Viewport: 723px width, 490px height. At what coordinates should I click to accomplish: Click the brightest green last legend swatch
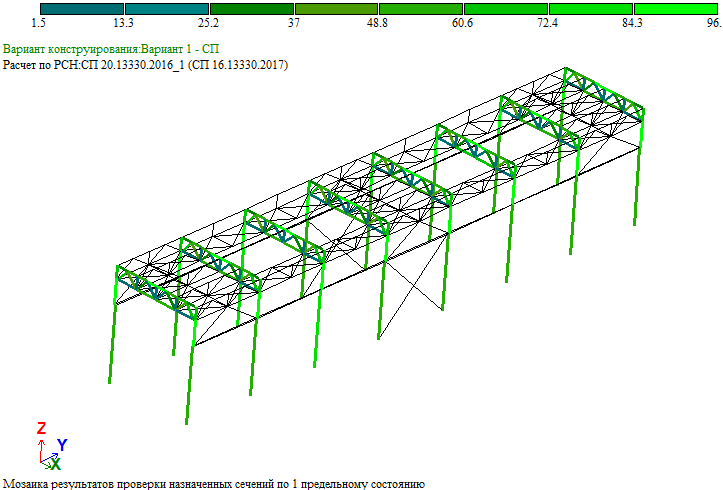pos(676,9)
